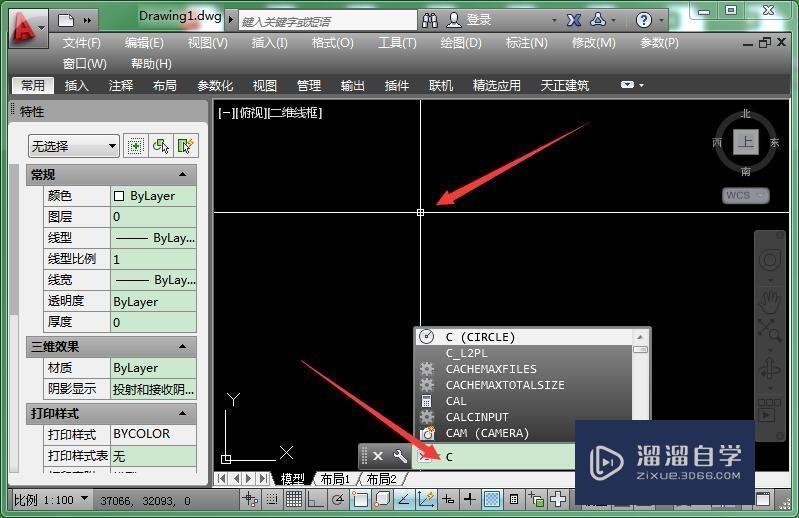Screen dimensions: 799x518
Task: Toggle Ortho Mode in status bar
Action: click(315, 500)
